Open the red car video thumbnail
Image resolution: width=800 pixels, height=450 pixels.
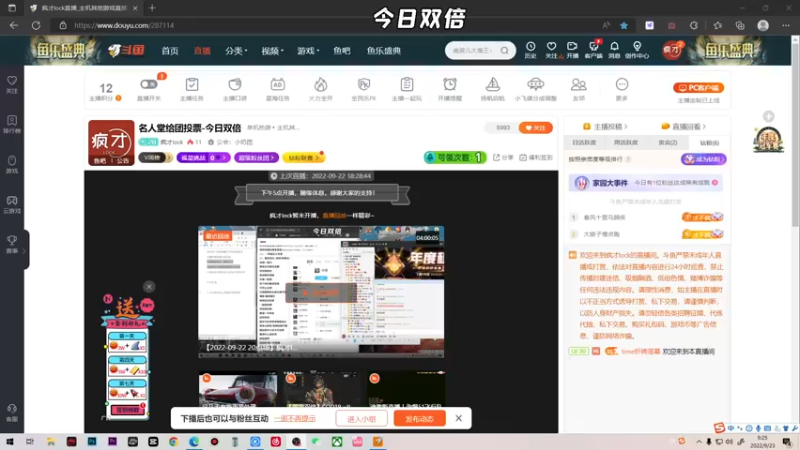tap(238, 390)
